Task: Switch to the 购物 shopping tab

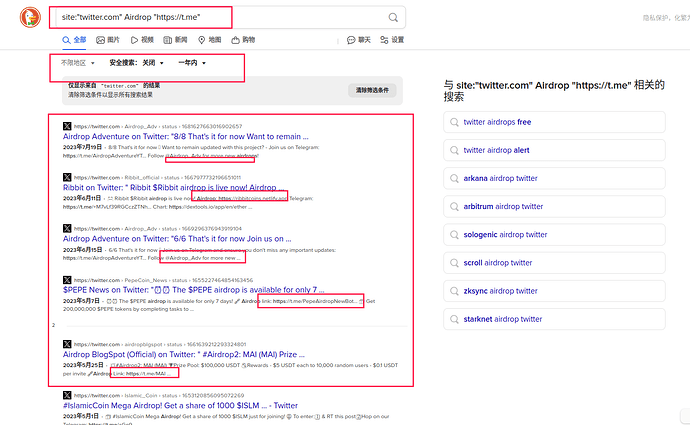Action: coord(243,40)
